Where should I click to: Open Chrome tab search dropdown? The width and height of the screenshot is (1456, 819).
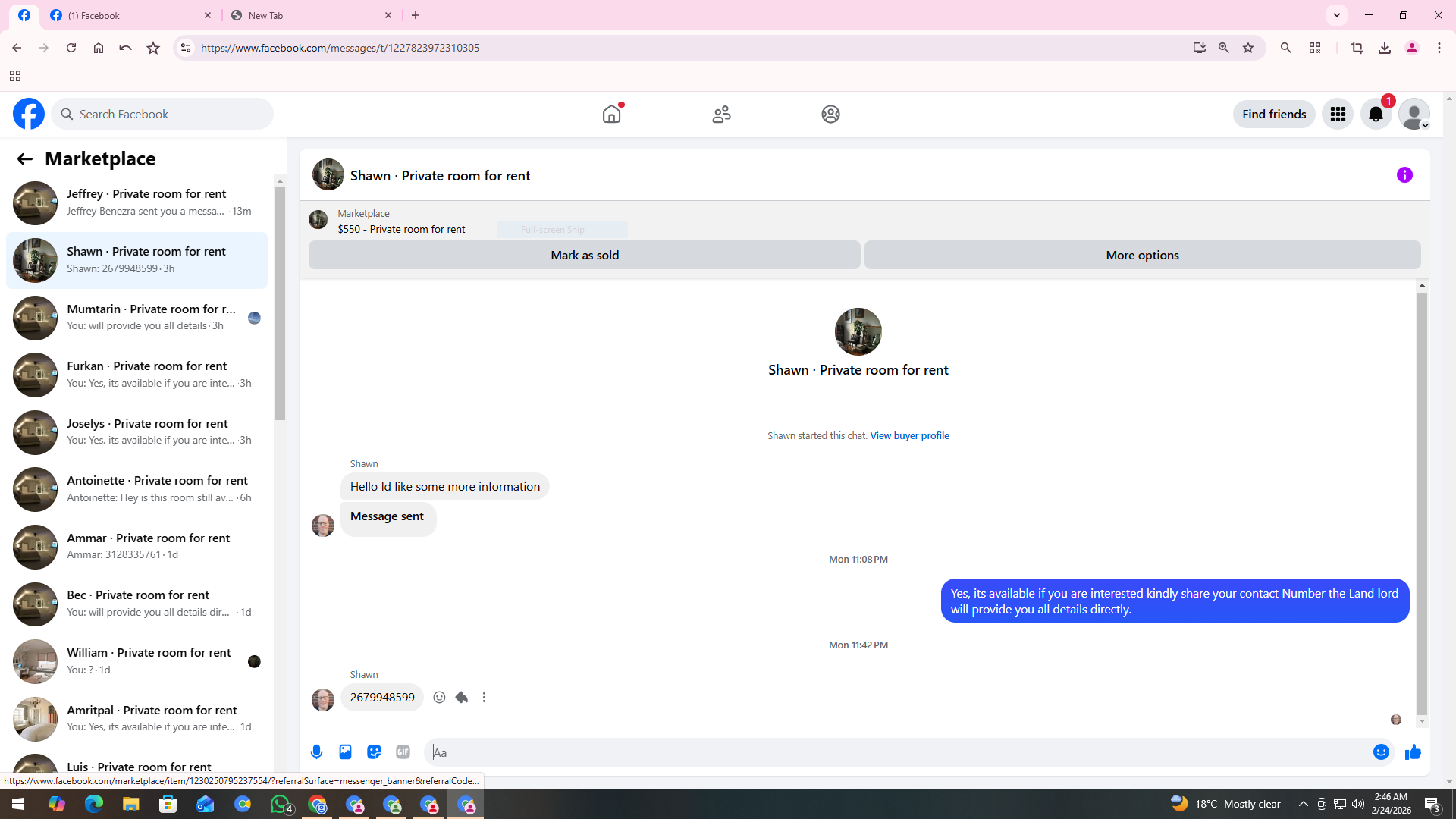click(1336, 15)
